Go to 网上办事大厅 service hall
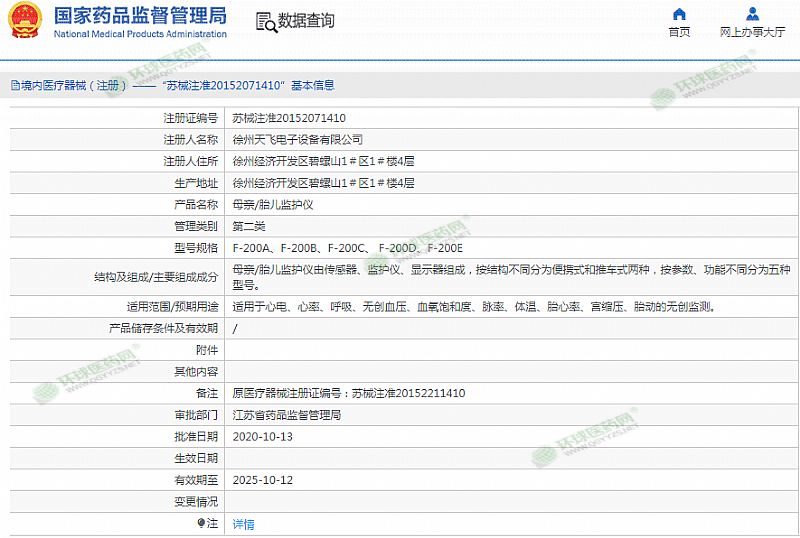Screen dimensions: 800x538 click(x=752, y=32)
